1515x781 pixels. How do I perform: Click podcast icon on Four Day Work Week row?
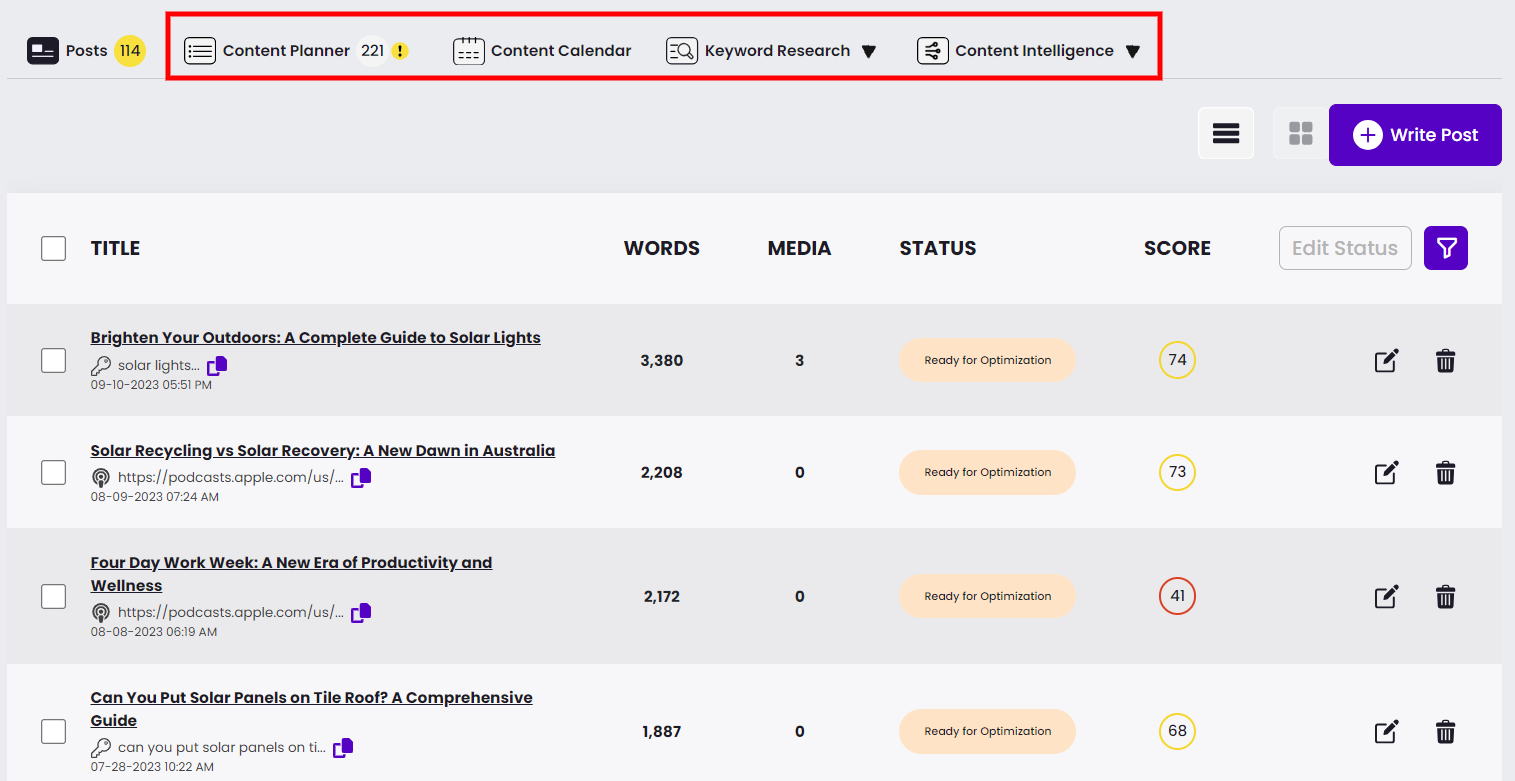101,612
